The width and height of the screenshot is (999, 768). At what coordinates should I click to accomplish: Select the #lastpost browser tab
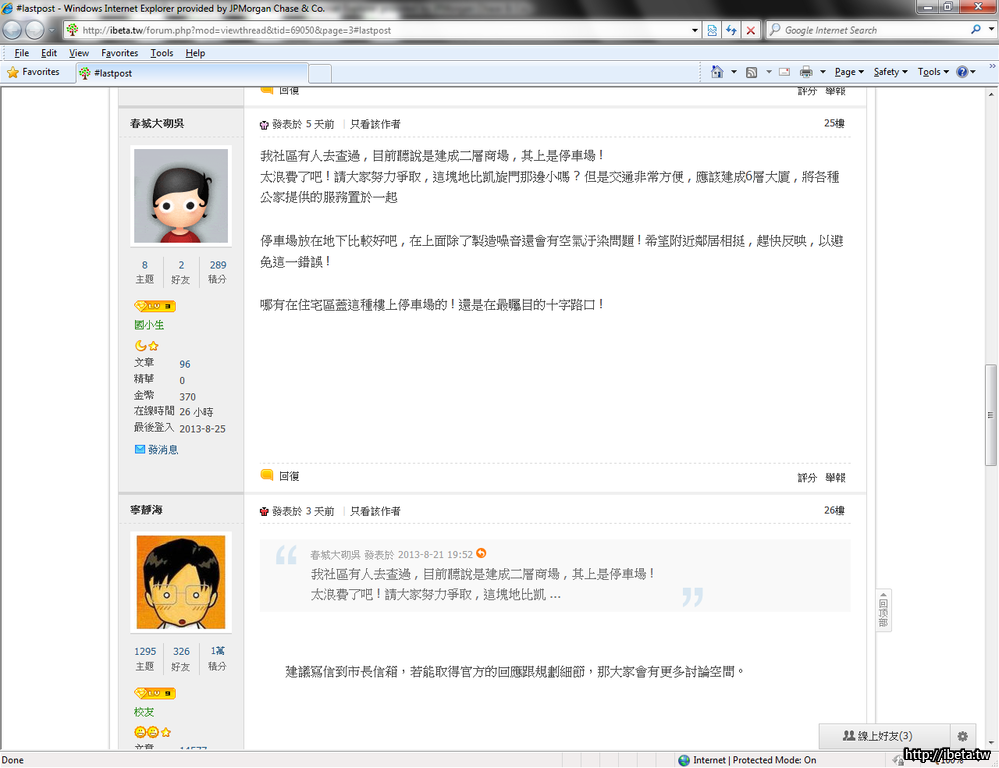tap(190, 73)
